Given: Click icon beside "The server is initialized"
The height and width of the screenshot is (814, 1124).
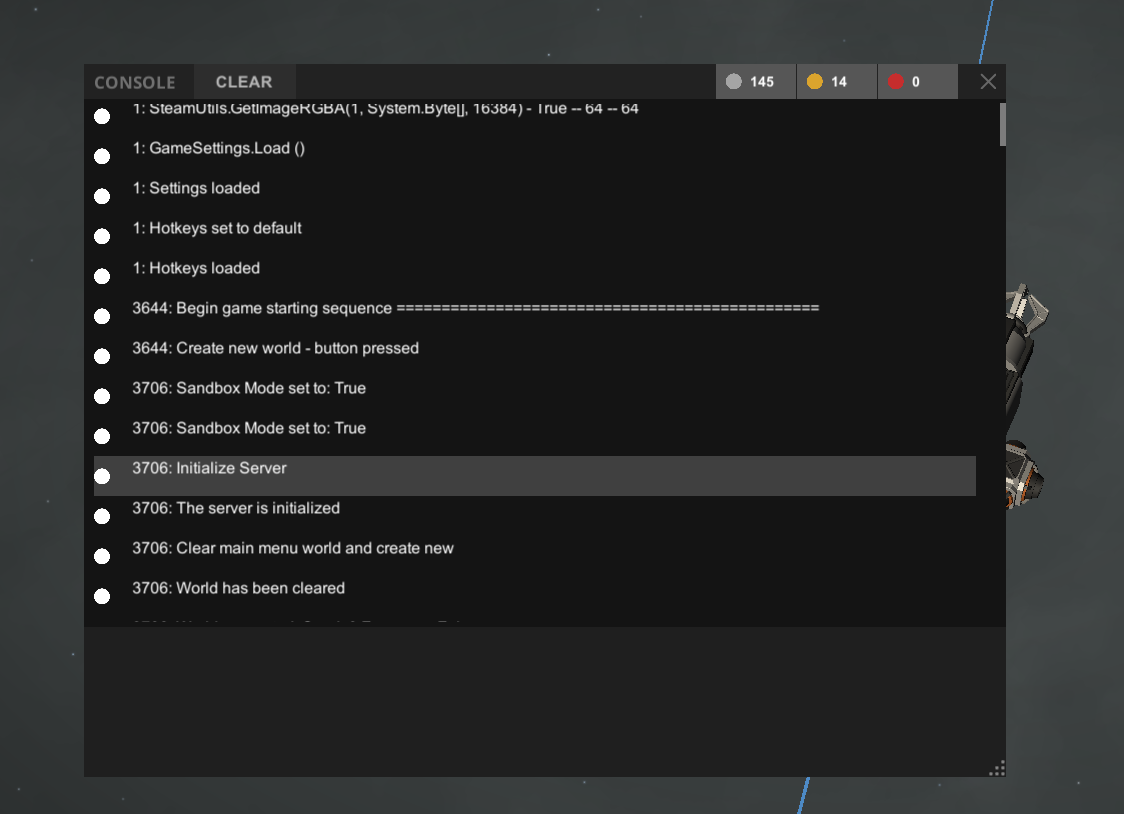Looking at the screenshot, I should click(102, 517).
